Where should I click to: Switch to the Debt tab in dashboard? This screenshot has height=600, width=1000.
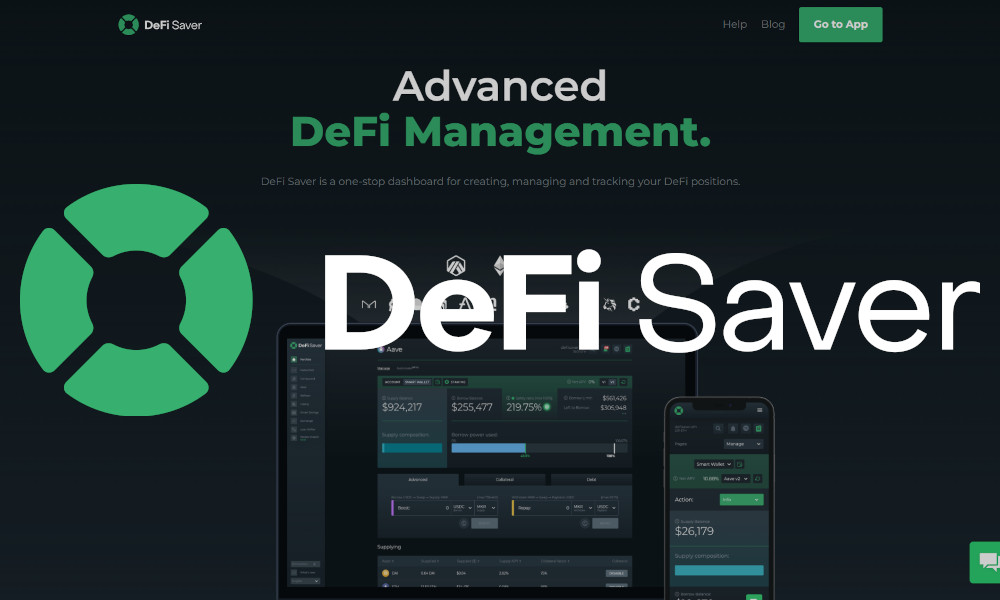point(590,480)
